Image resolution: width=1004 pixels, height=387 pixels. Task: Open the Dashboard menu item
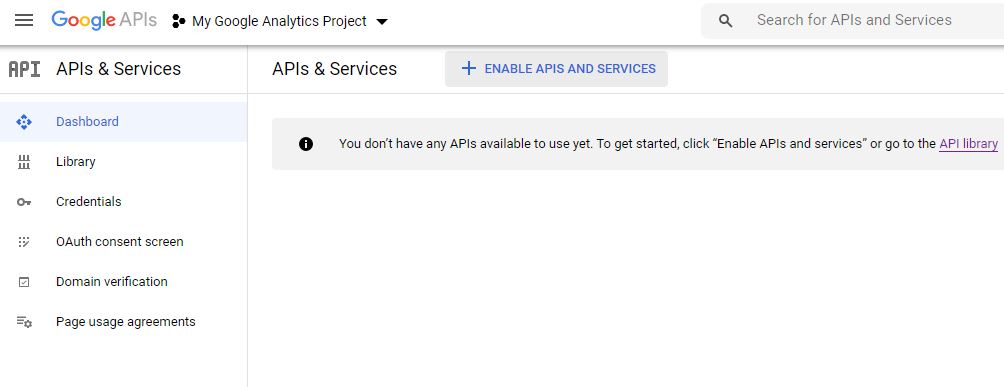point(124,122)
